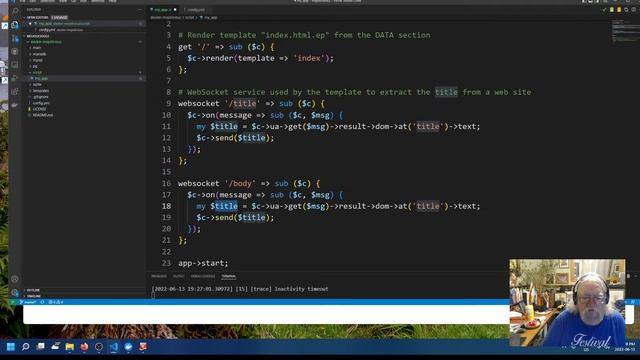This screenshot has width=640, height=360.
Task: Click the webcam overlay video thumbnail
Action: point(567,302)
